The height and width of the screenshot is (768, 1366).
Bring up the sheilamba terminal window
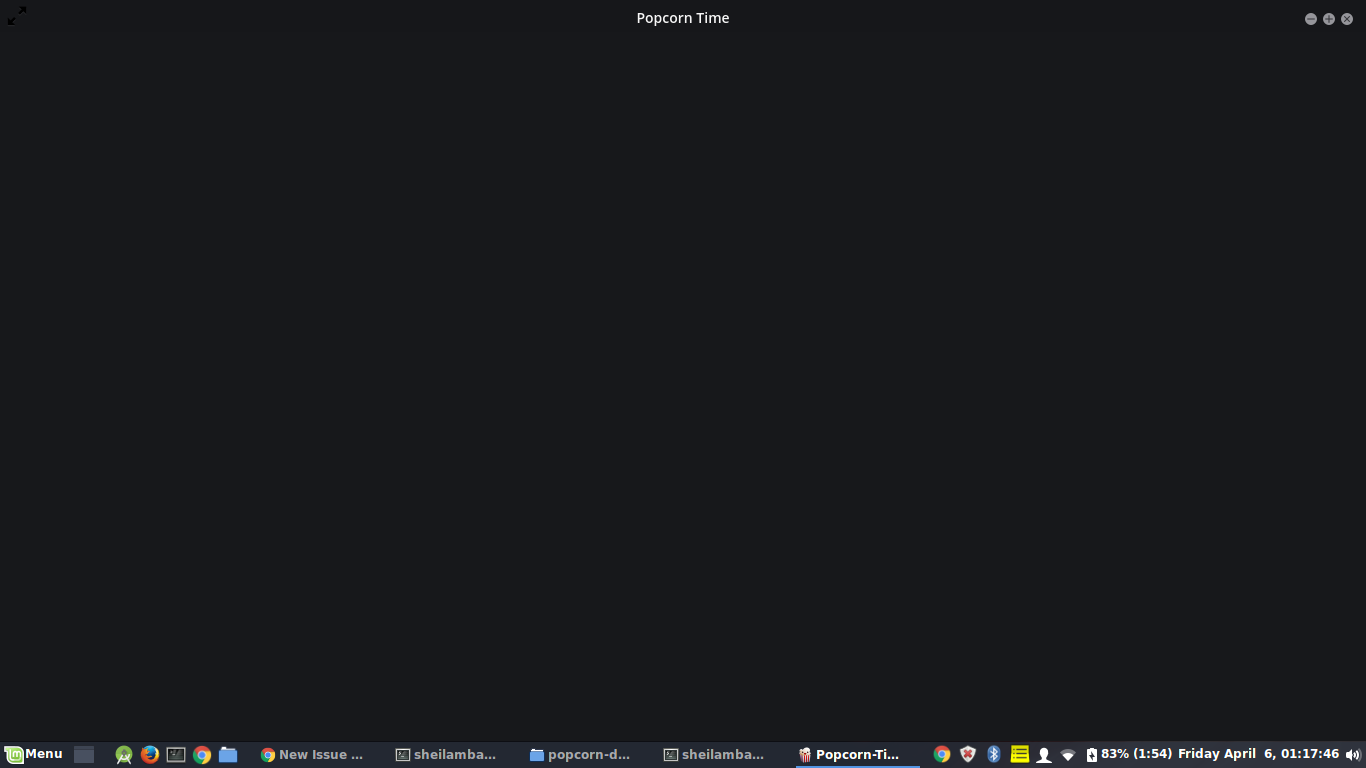(x=447, y=754)
